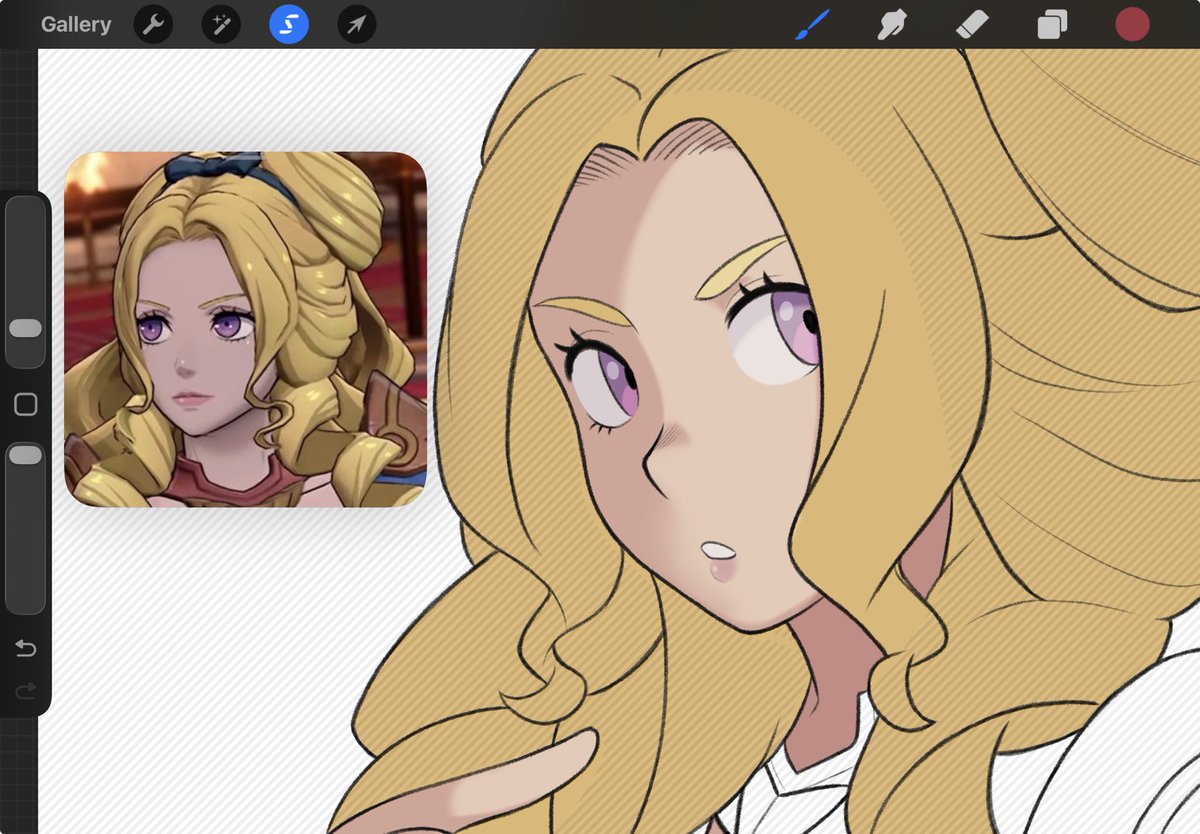Screen dimensions: 1200x834
Task: Toggle the Selection tool
Action: [x=289, y=25]
